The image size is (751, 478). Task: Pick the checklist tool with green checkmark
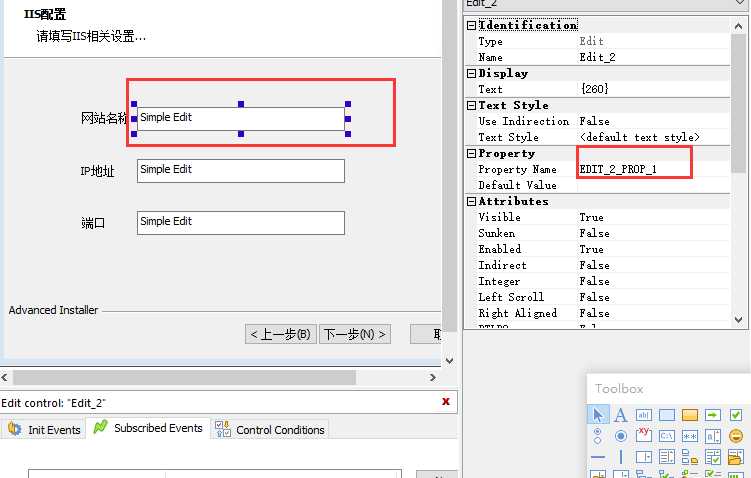[x=713, y=457]
